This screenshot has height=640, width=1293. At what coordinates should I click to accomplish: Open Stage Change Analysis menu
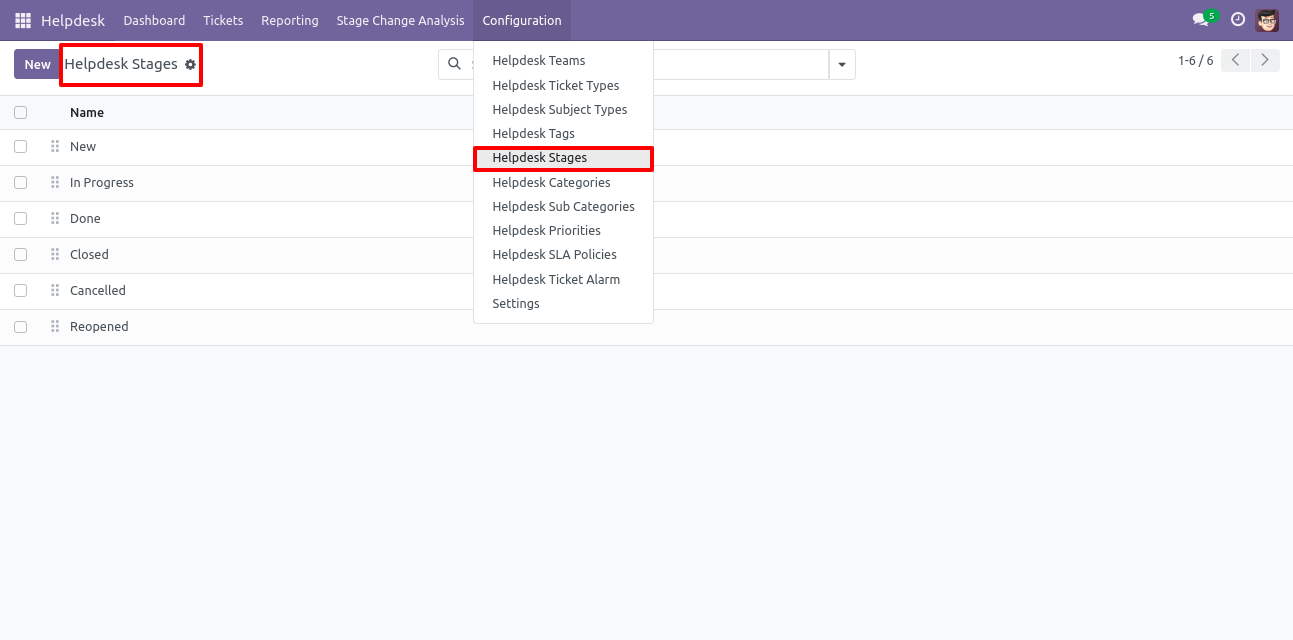tap(400, 20)
